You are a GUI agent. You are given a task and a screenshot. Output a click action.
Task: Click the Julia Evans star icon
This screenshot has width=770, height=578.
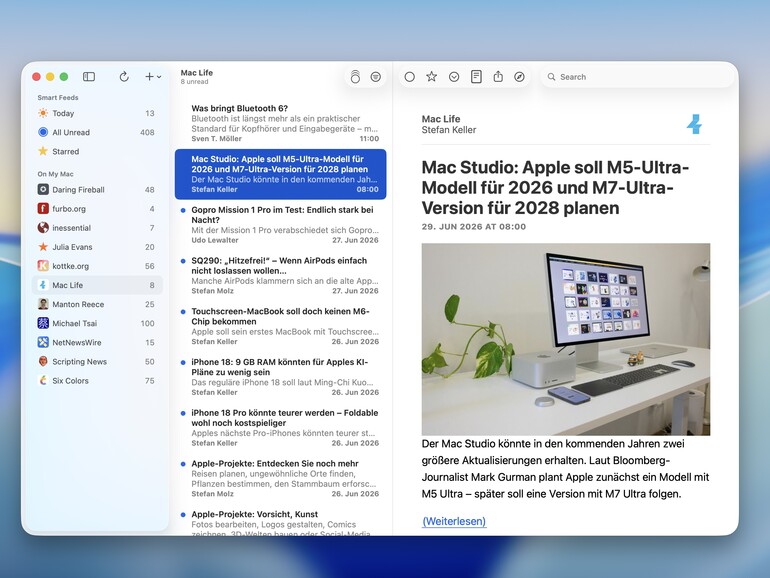[43, 247]
